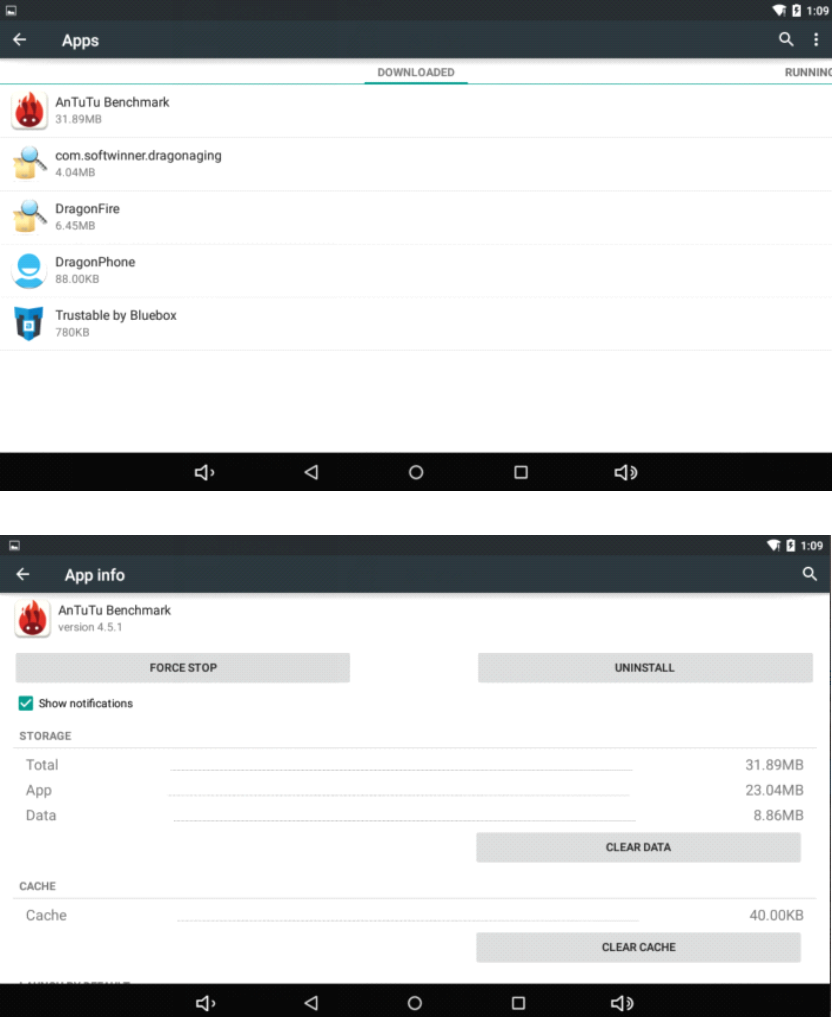Tap volume up in App info navigation bar
The width and height of the screenshot is (832, 1017).
[622, 1003]
